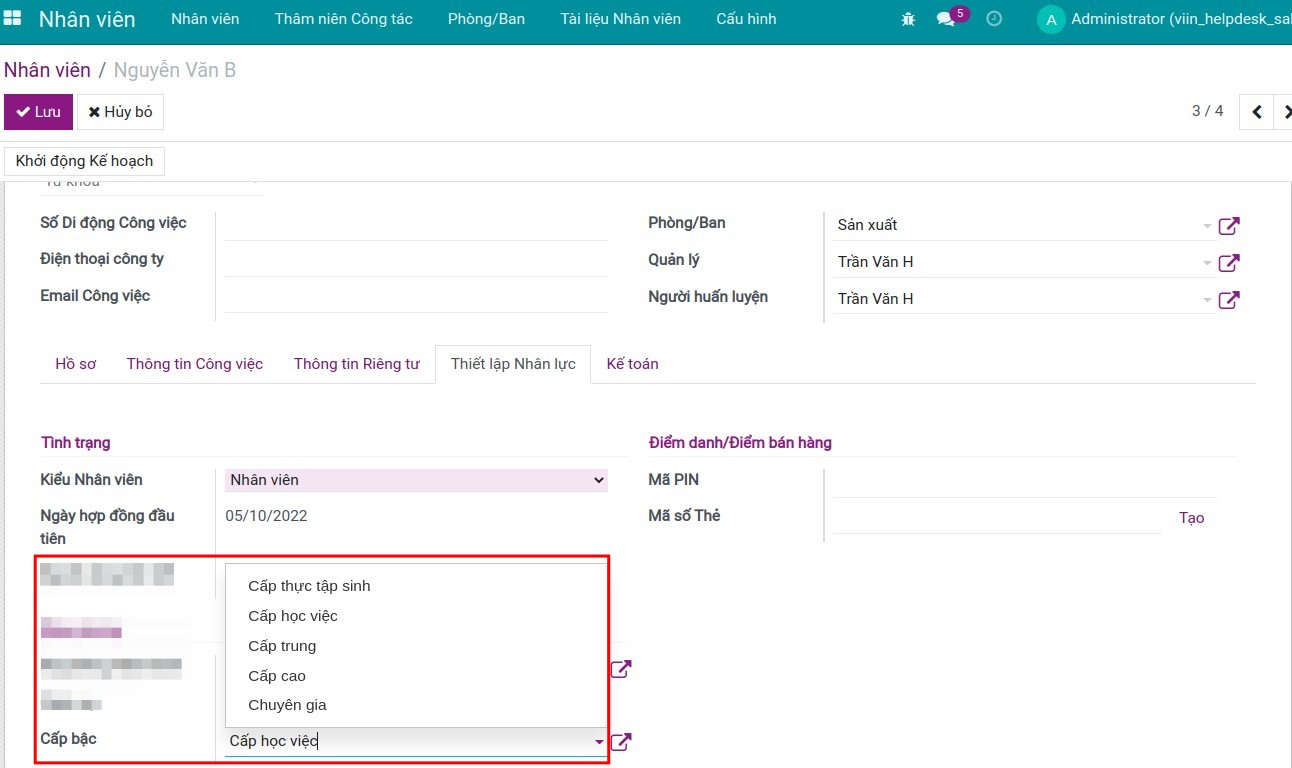Open the conversations message icon
1292x768 pixels.
click(x=945, y=19)
